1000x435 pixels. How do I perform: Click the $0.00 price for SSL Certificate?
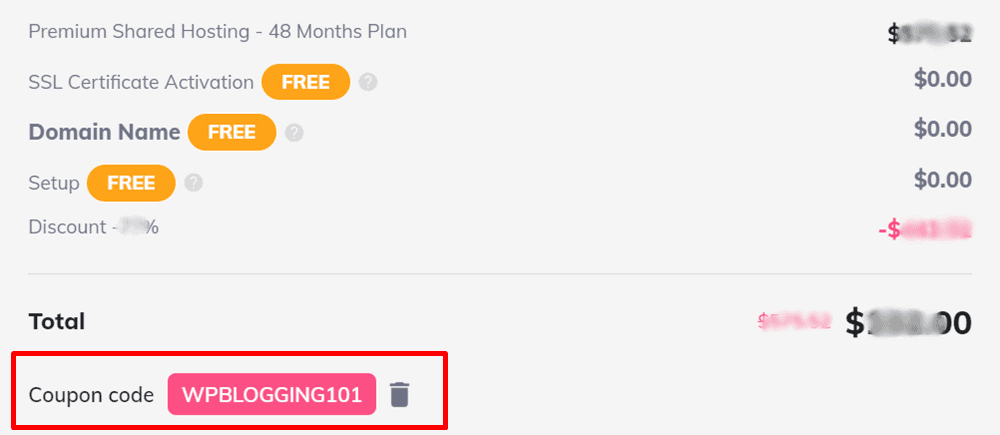click(943, 79)
